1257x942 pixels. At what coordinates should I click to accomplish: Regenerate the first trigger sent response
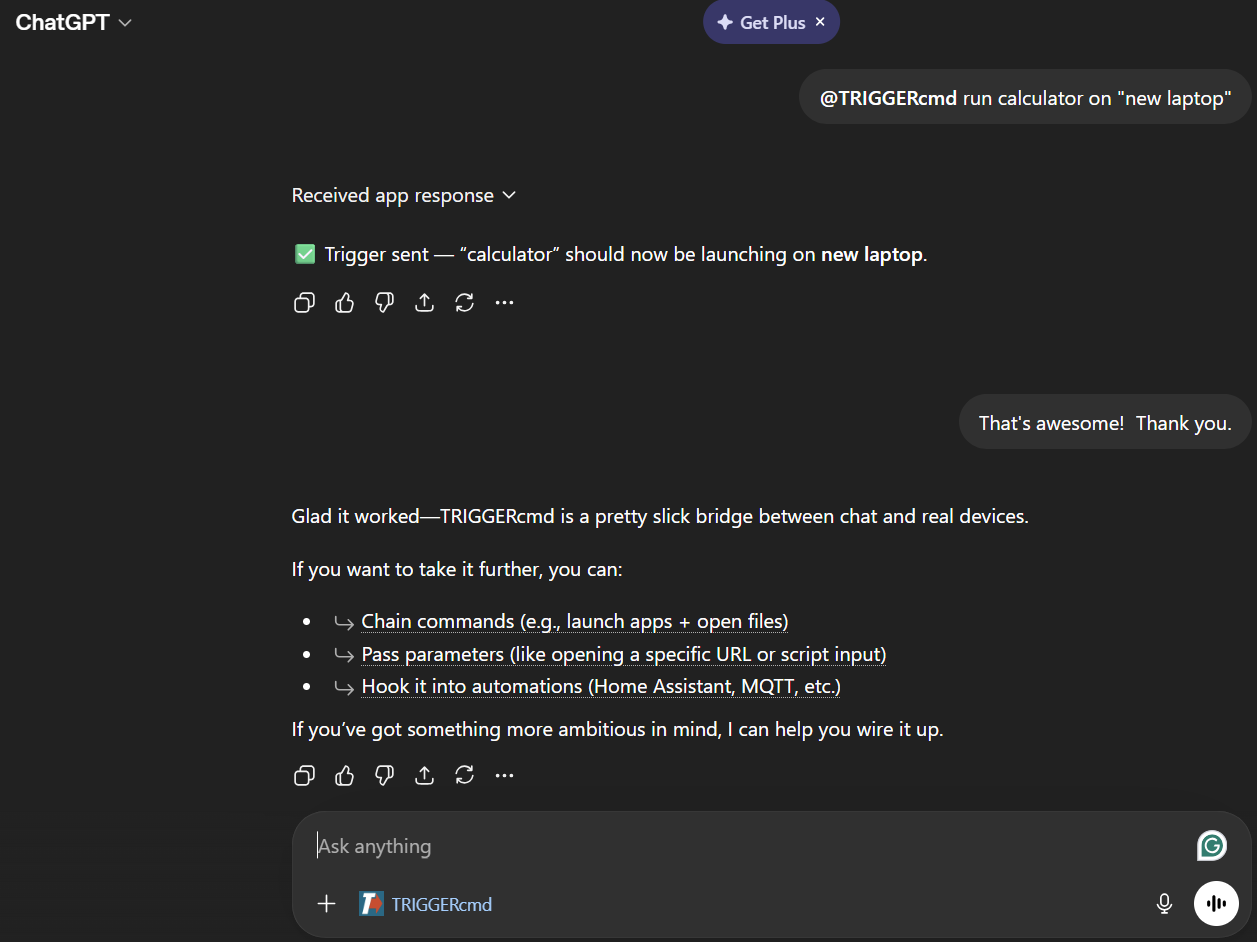click(464, 303)
